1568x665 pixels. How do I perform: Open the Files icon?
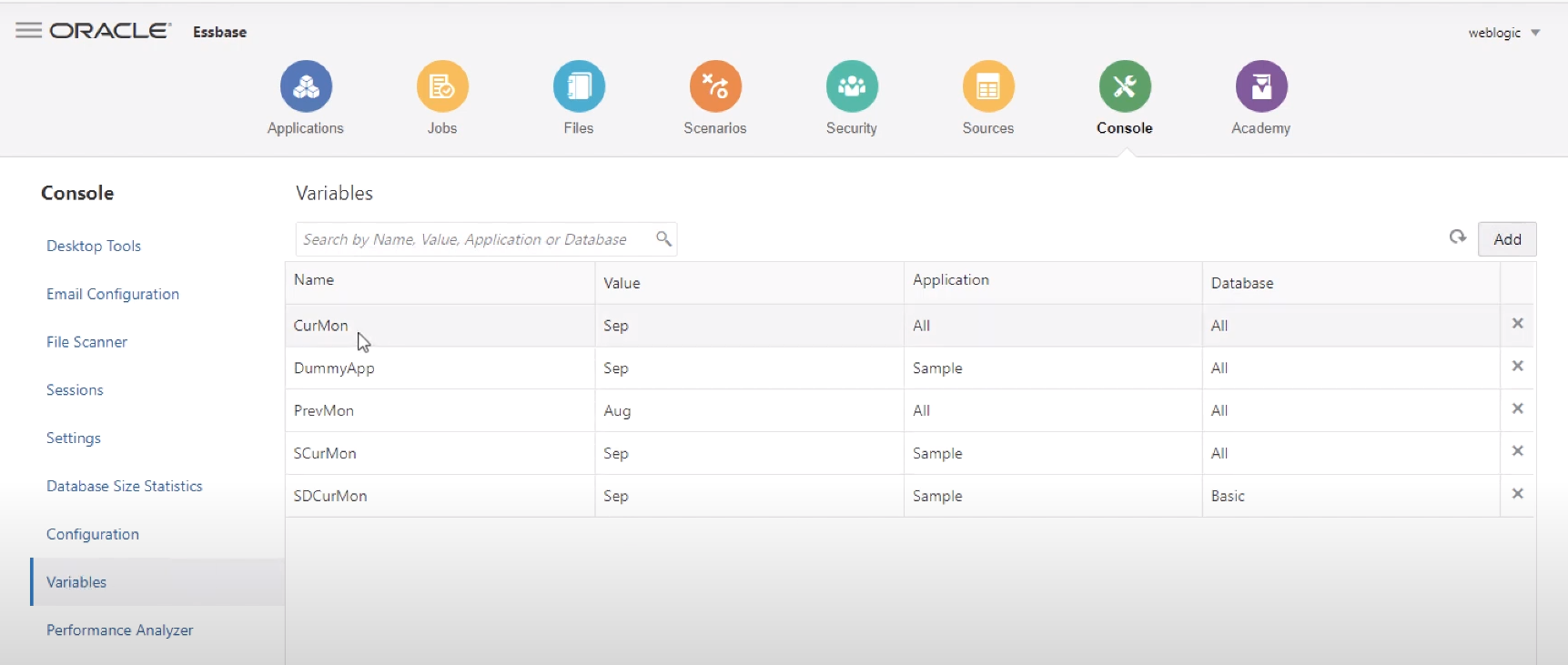pos(579,86)
